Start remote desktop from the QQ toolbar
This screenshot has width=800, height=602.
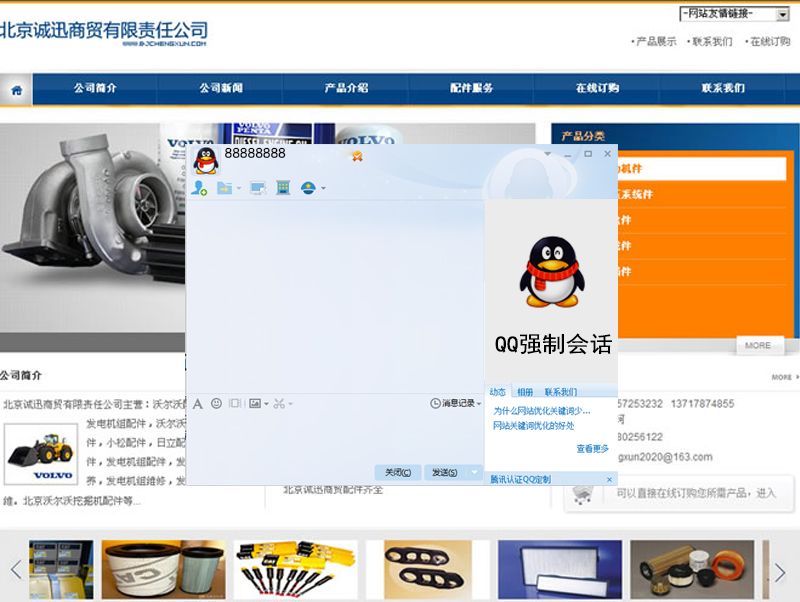click(257, 188)
